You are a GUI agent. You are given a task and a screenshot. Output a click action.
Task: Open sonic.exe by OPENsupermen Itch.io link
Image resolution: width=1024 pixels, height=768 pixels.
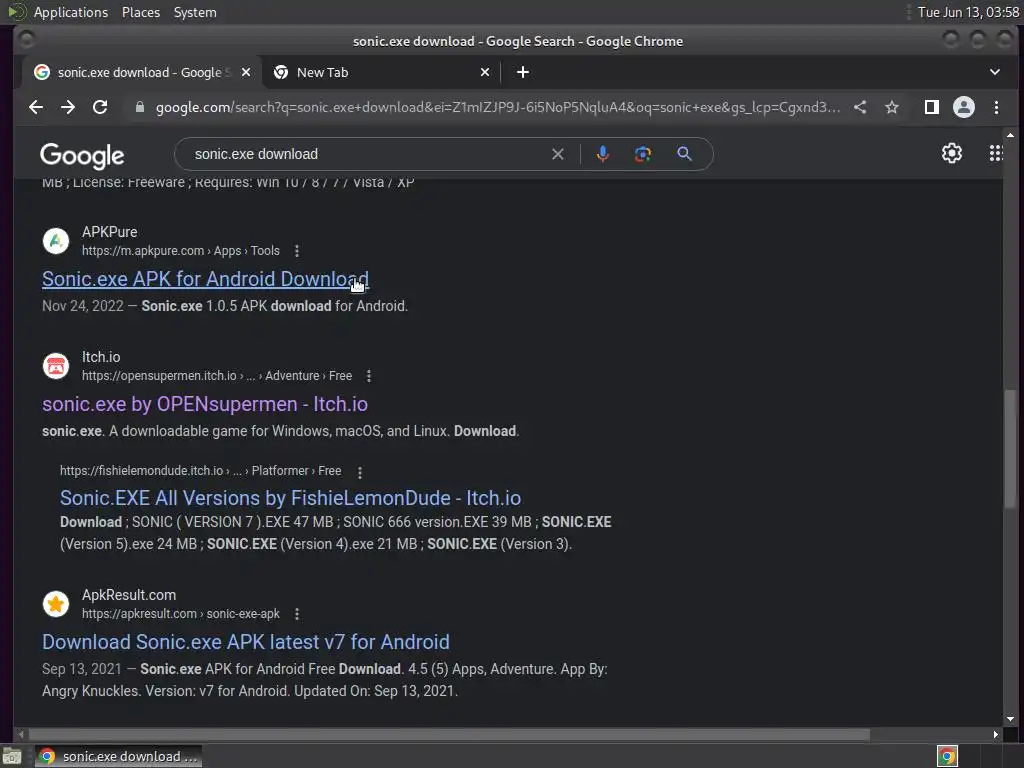pyautogui.click(x=205, y=404)
